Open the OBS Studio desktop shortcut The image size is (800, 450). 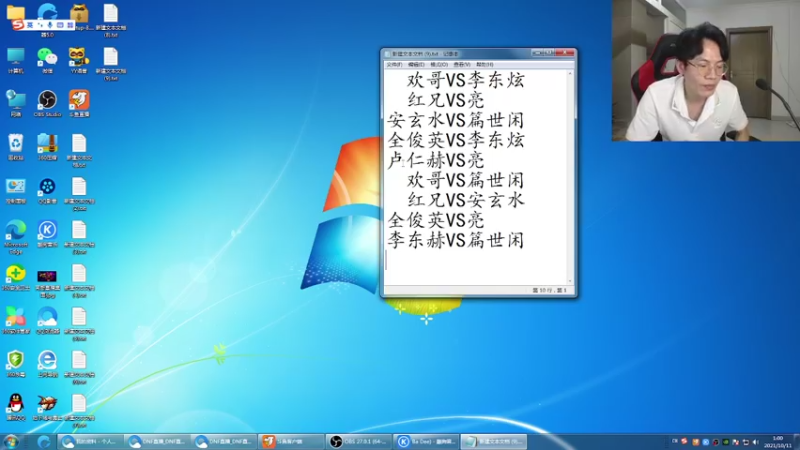[x=47, y=104]
